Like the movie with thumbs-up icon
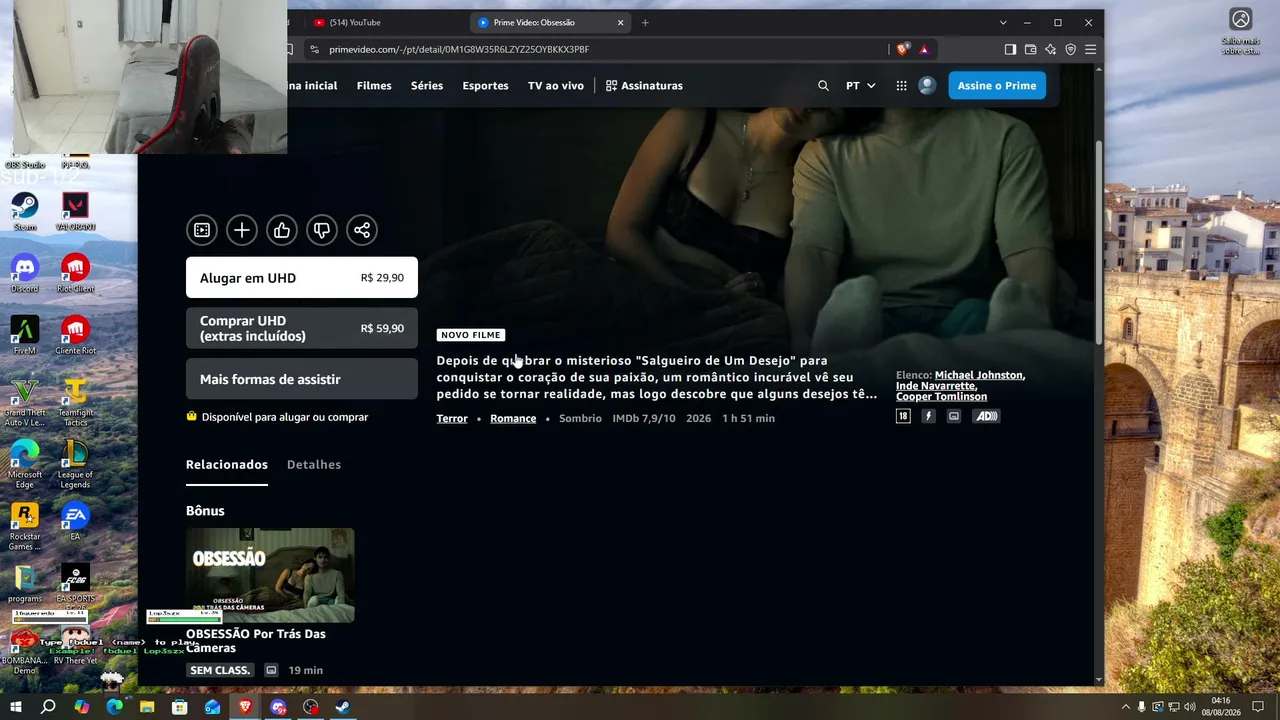This screenshot has height=720, width=1280. (x=282, y=230)
